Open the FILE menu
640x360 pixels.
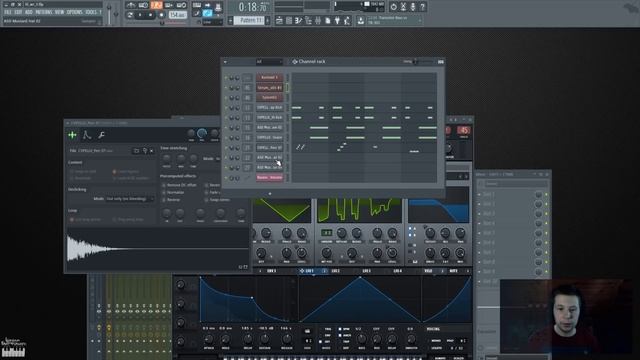(8, 12)
